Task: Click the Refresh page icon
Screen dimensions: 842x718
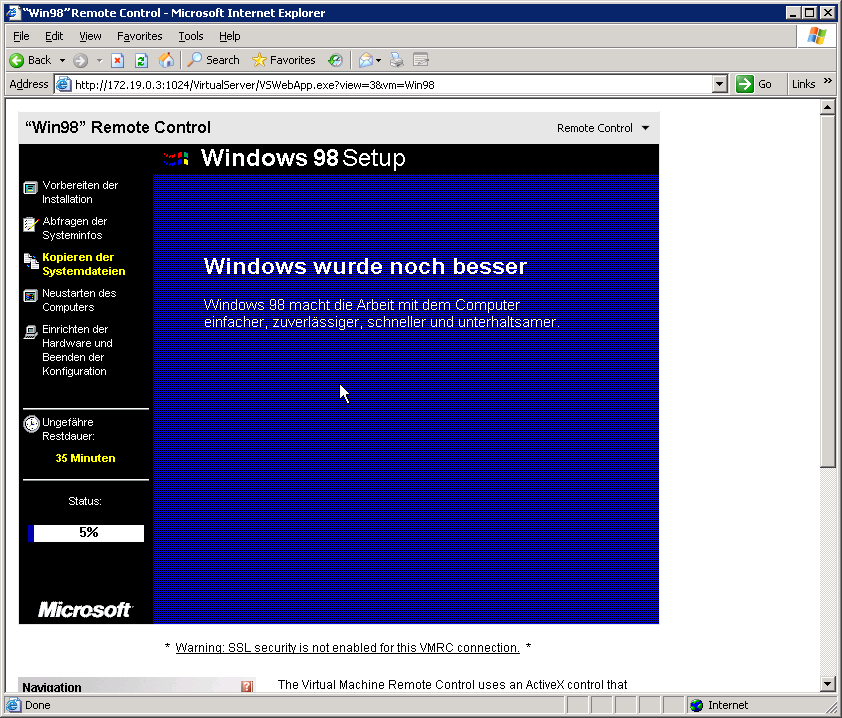Action: pyautogui.click(x=141, y=61)
